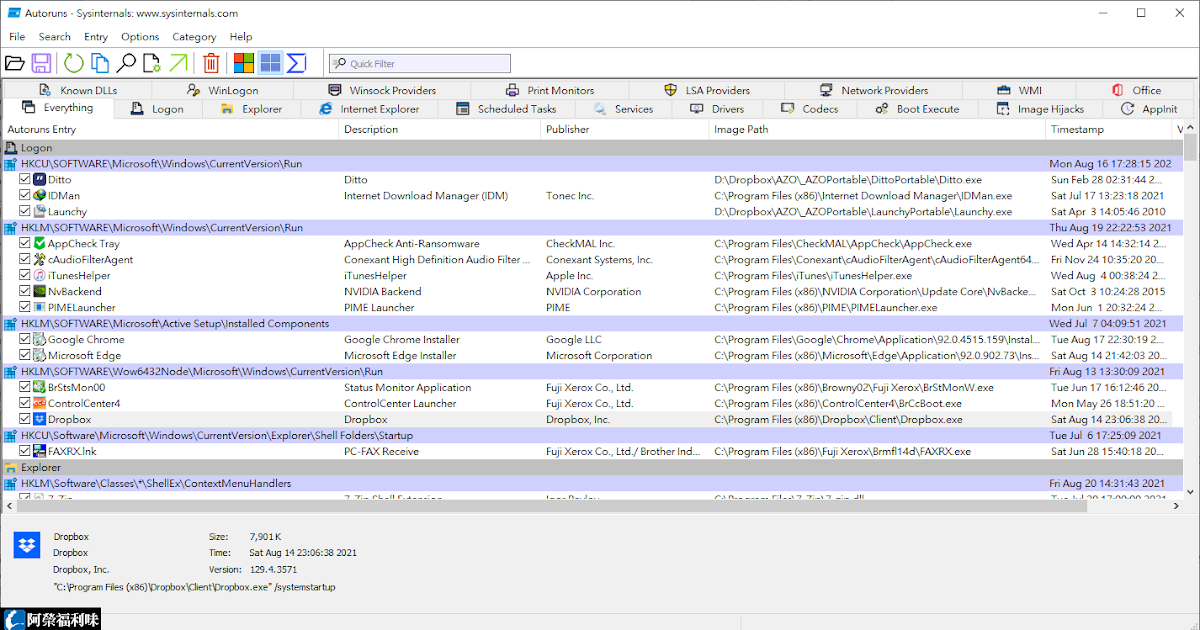Open the Search menu
This screenshot has height=630, width=1200.
click(55, 37)
